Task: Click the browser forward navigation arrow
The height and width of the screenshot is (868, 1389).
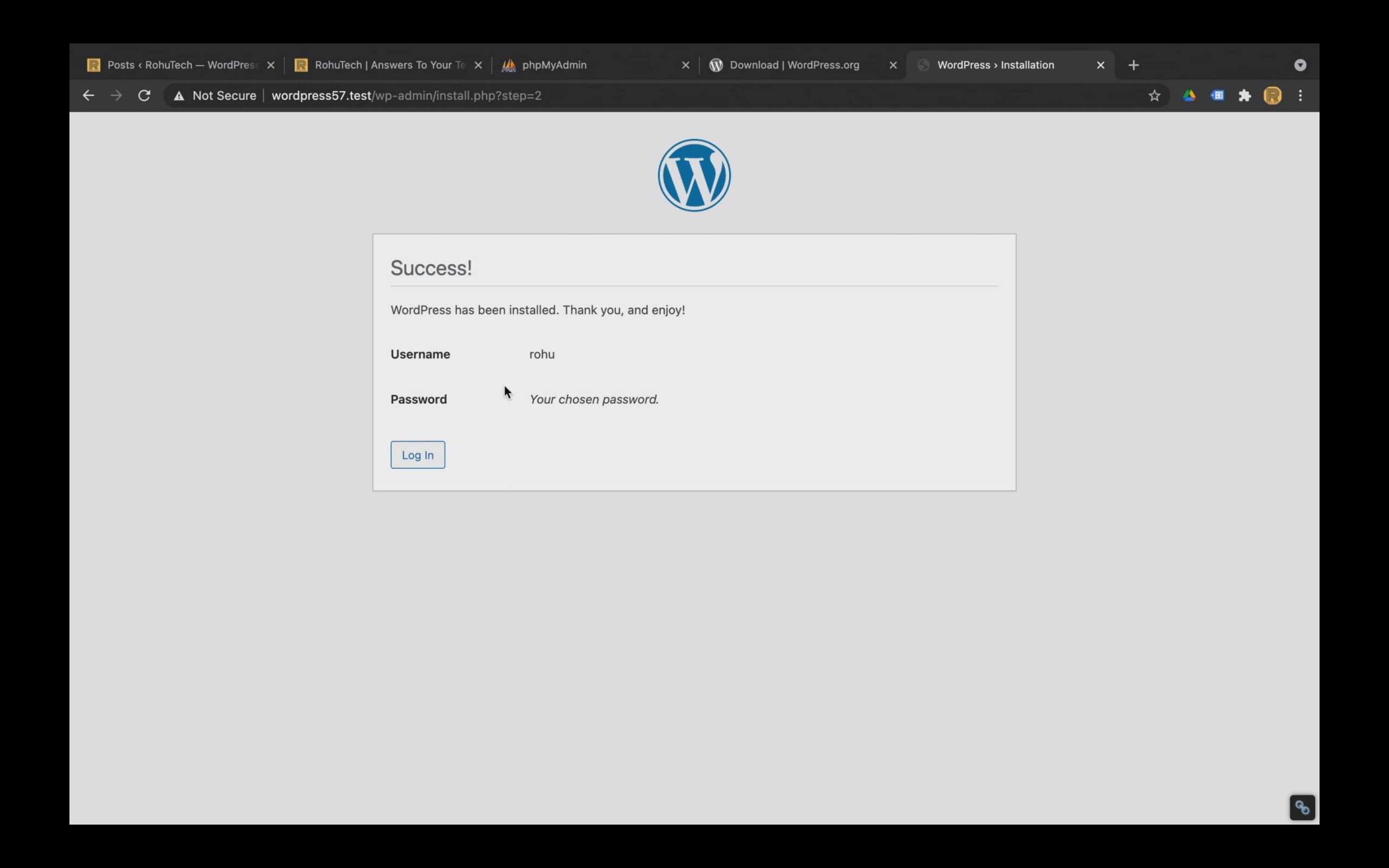Action: click(x=115, y=95)
